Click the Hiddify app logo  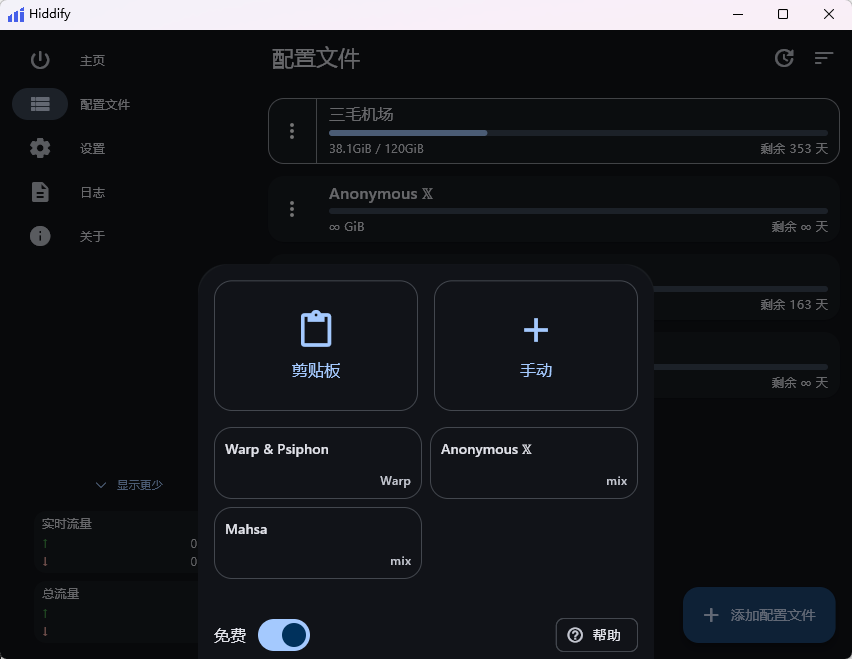tap(16, 15)
